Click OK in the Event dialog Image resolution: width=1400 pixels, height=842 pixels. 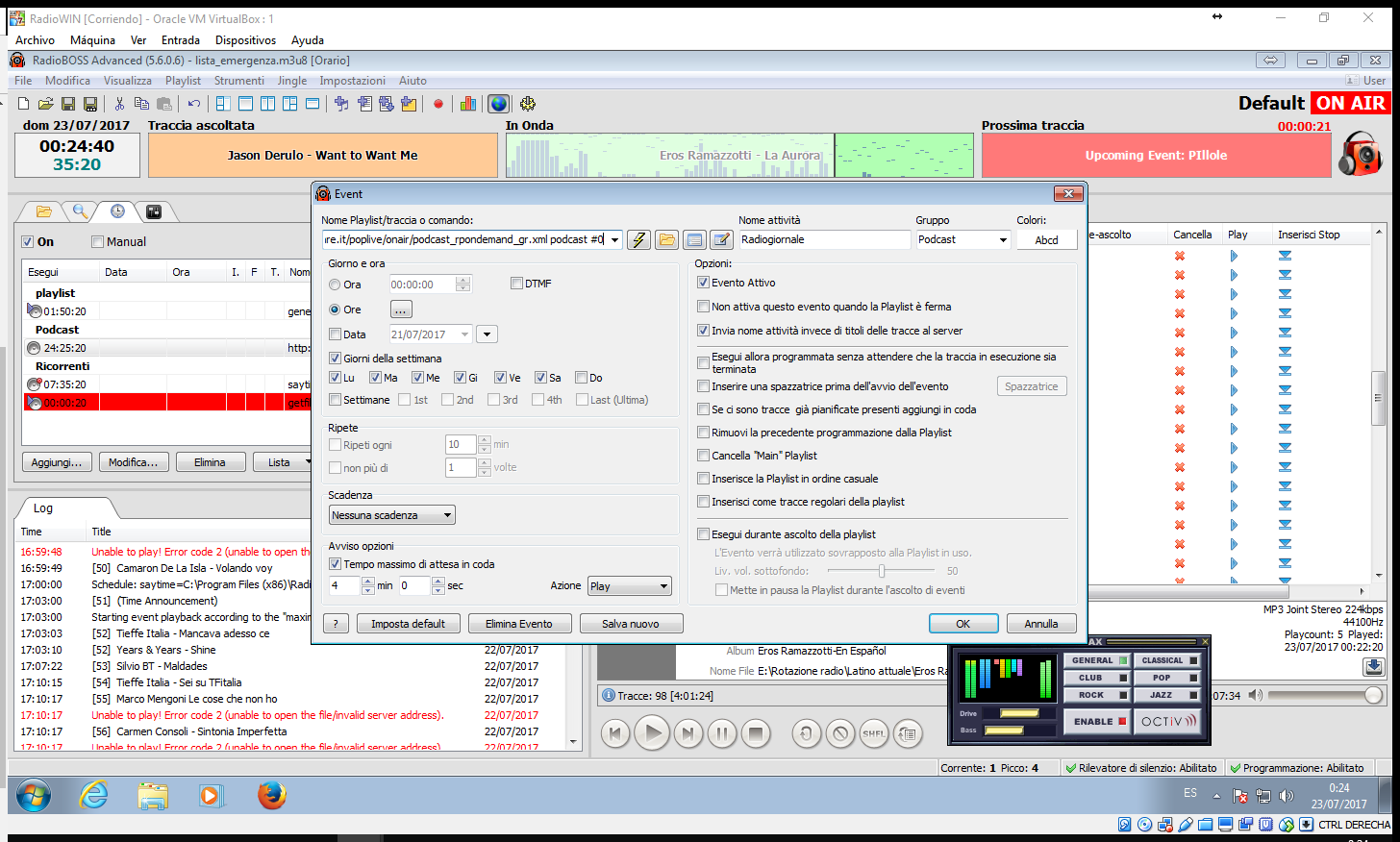963,624
